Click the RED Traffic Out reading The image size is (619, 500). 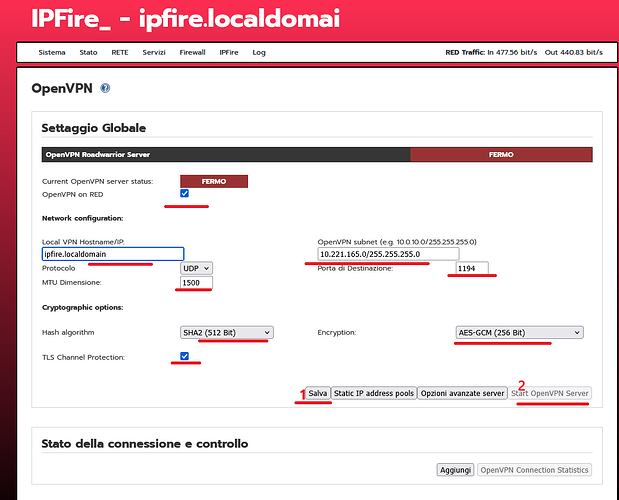pyautogui.click(x=574, y=52)
